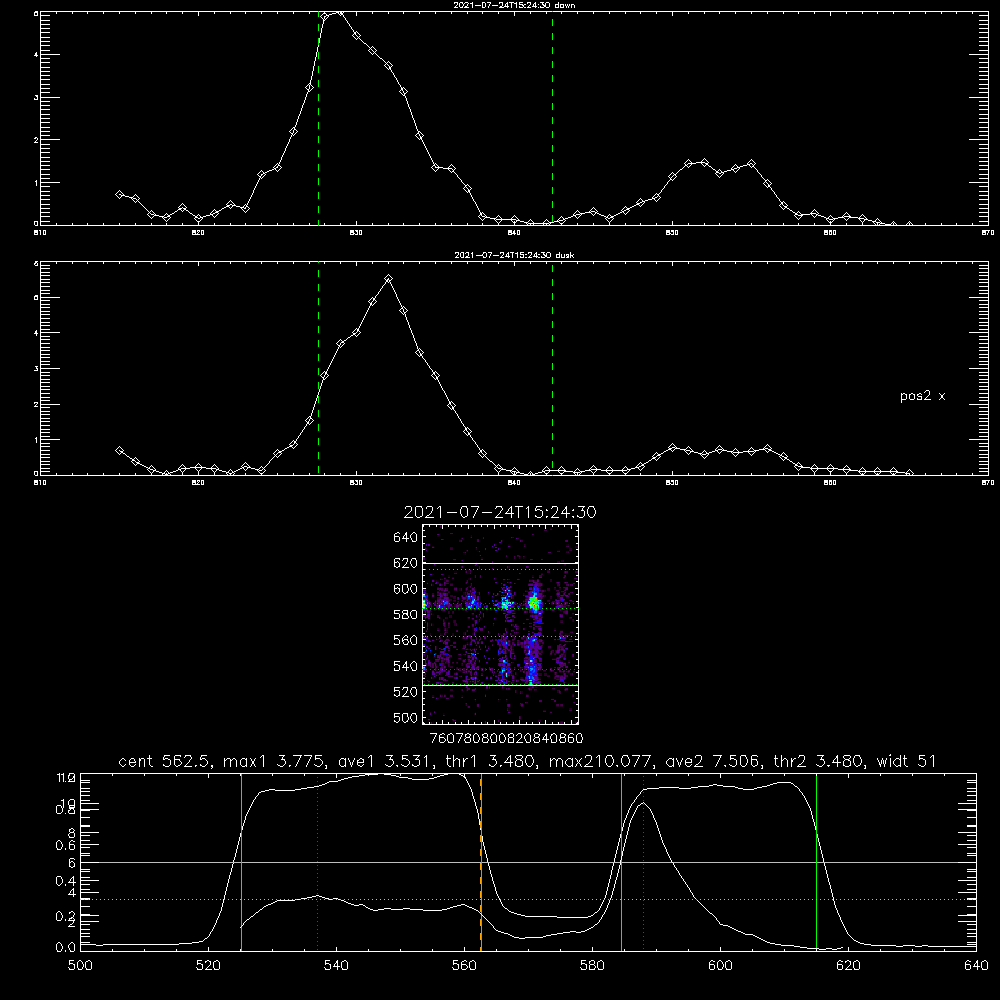Click the timestamp title above the heatmap
The width and height of the screenshot is (1000, 1000).
500,512
